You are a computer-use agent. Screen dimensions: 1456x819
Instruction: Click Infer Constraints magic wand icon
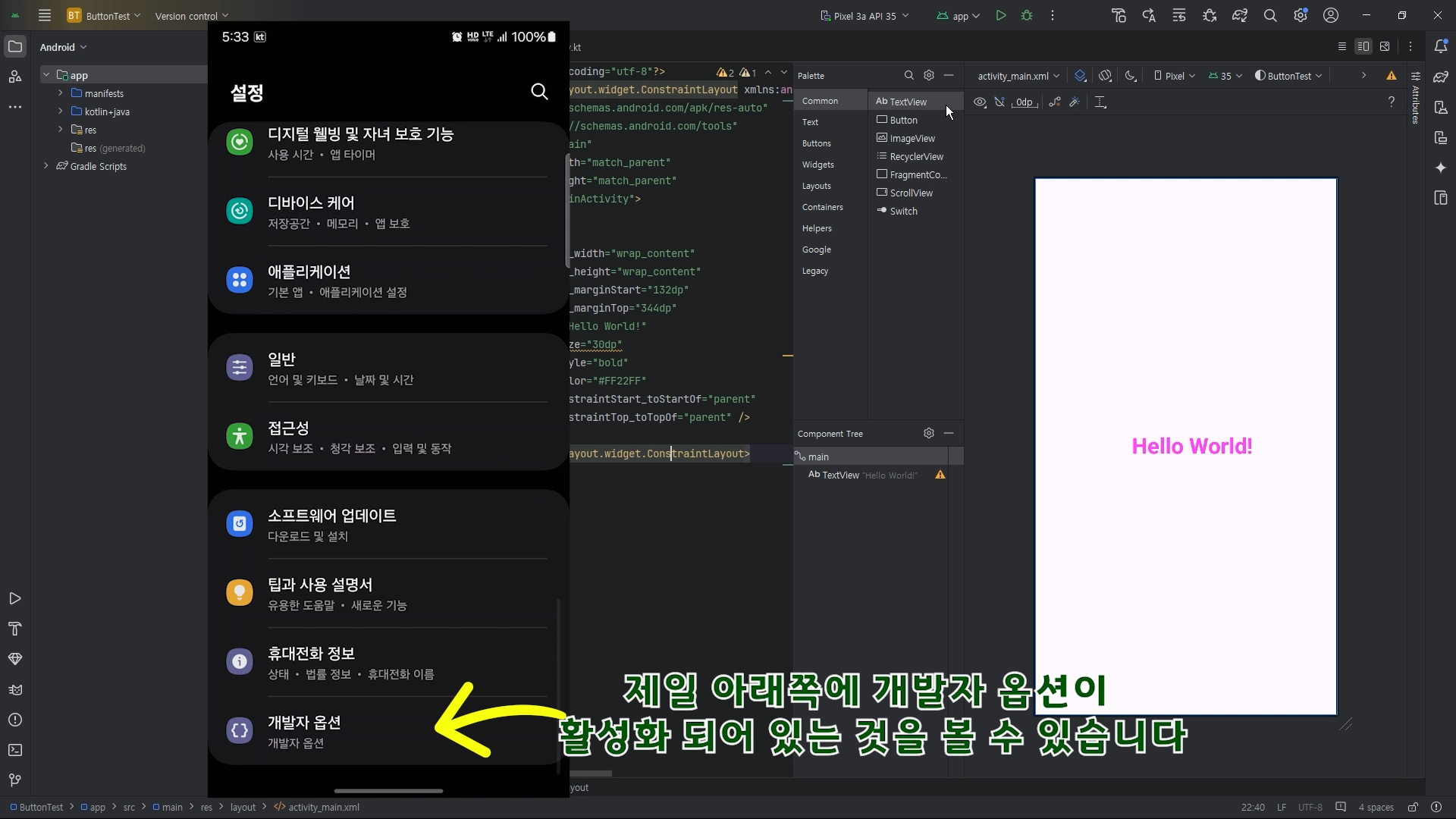(1075, 102)
